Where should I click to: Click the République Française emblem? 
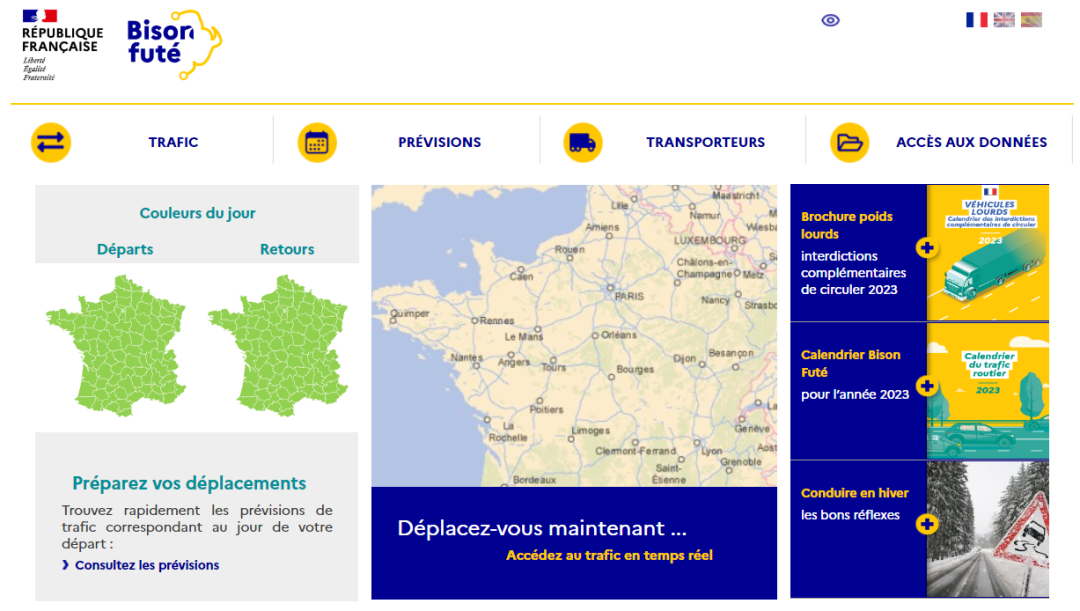62,45
